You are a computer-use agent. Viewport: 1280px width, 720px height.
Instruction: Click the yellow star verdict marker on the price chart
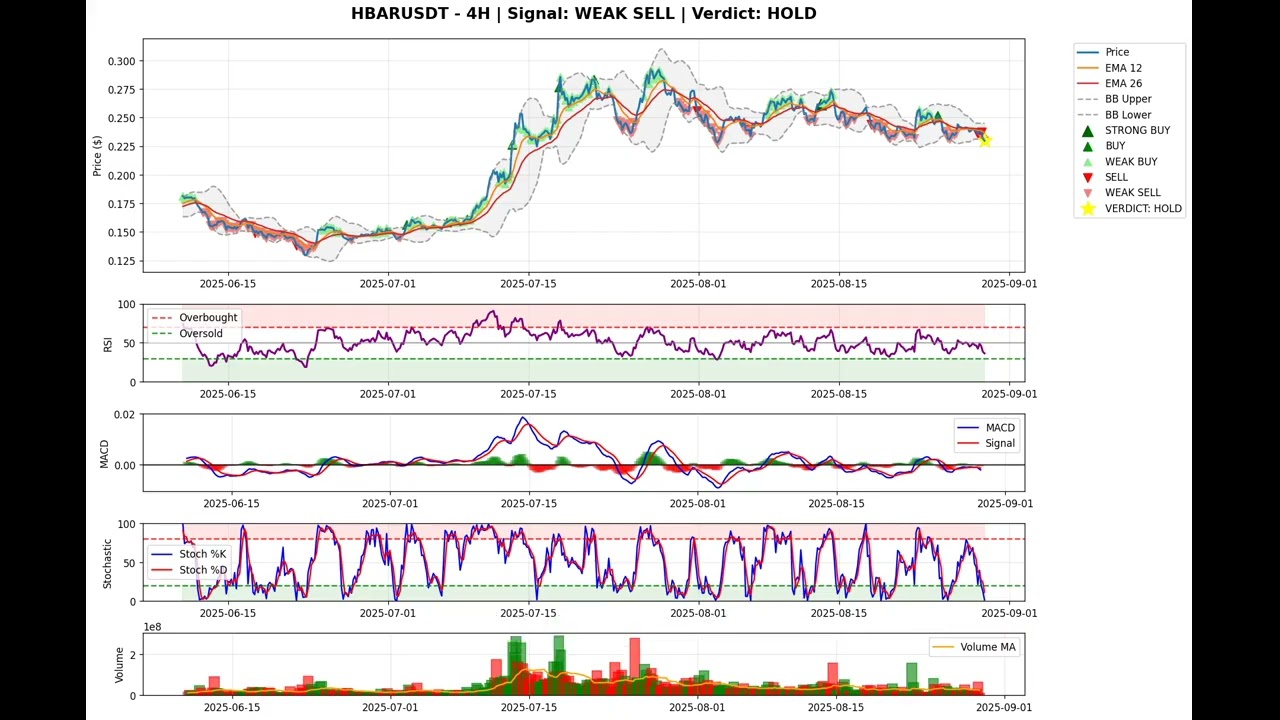point(985,141)
